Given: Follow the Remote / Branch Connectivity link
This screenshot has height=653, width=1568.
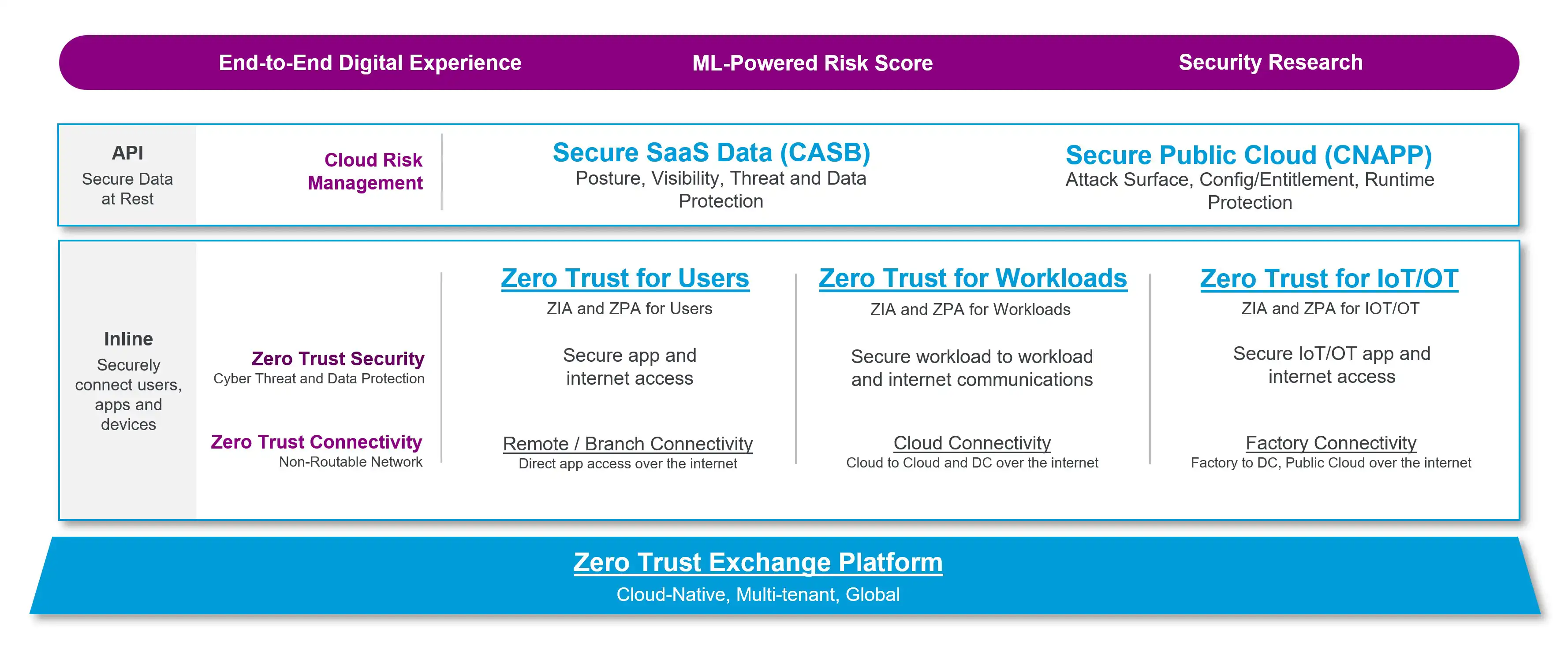Looking at the screenshot, I should [x=627, y=444].
